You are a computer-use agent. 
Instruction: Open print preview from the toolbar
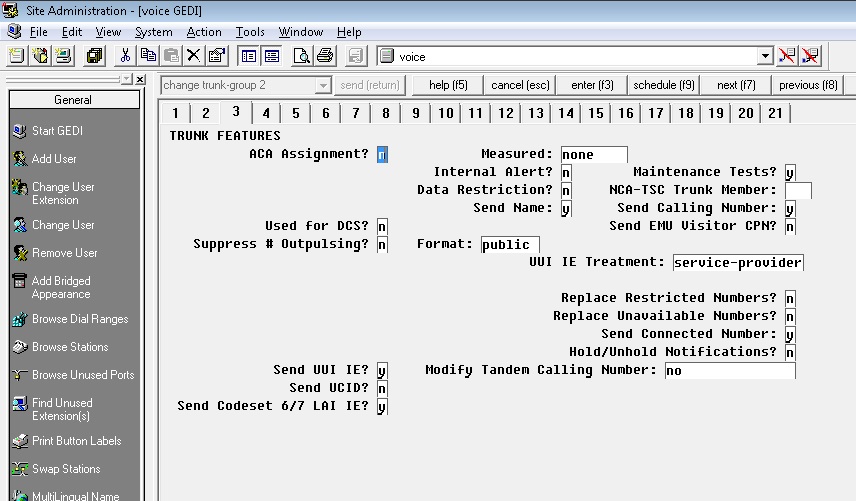pyautogui.click(x=301, y=56)
